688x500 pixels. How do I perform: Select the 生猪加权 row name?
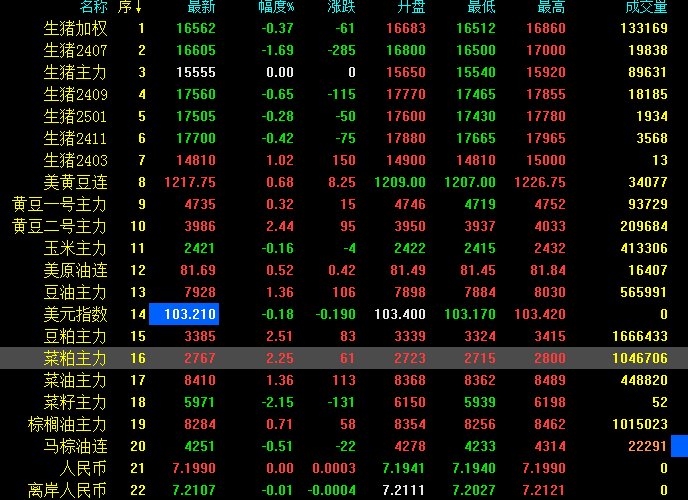tap(75, 29)
